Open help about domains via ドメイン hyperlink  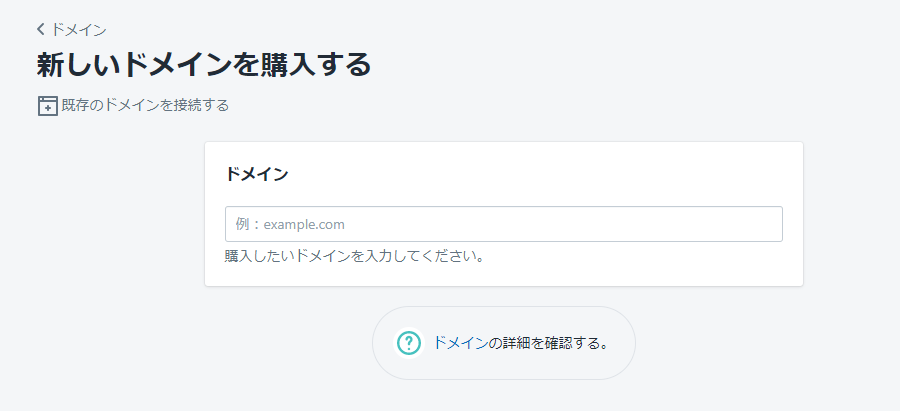pos(460,343)
